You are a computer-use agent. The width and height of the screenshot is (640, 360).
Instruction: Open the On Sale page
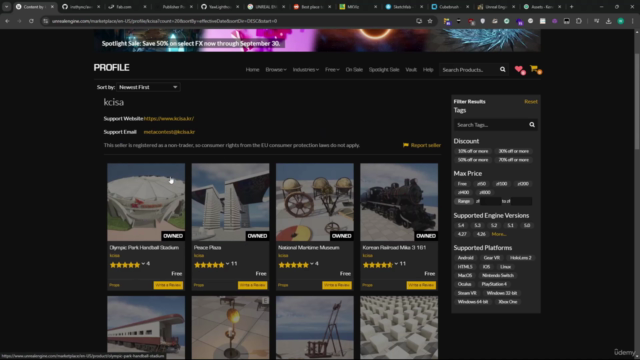[354, 70]
